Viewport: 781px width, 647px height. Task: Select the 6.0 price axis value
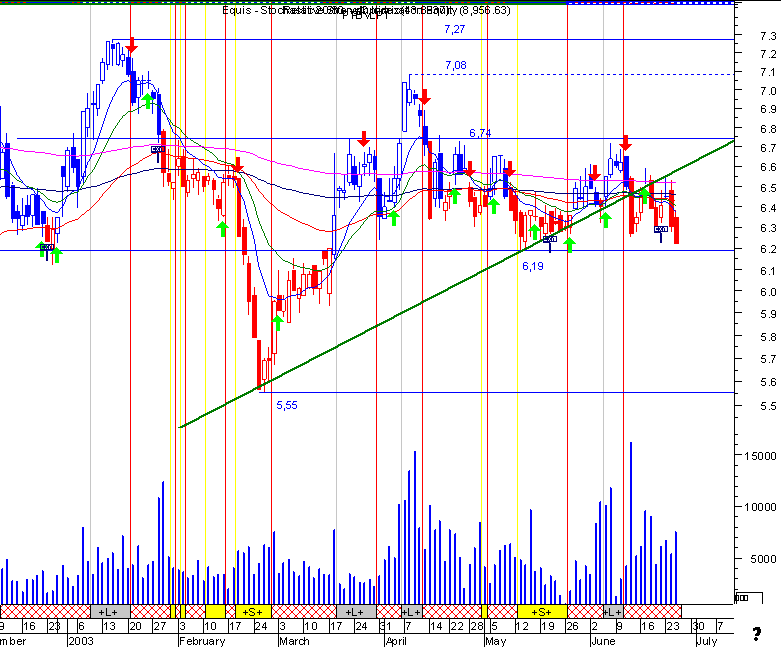[x=768, y=292]
